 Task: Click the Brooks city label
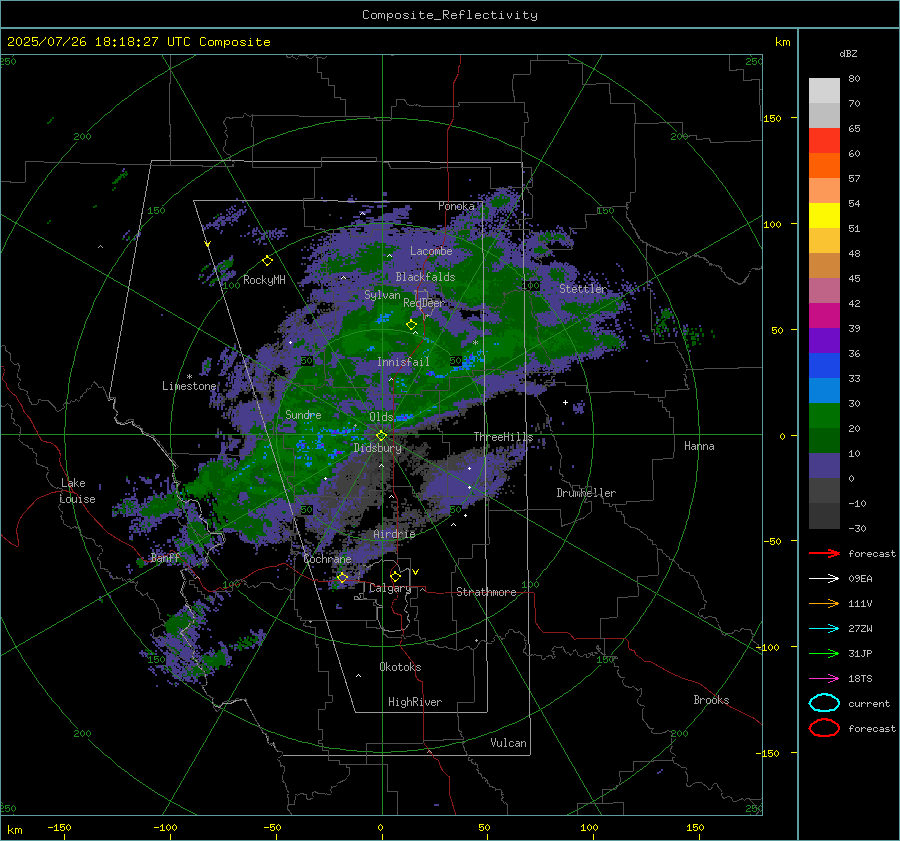click(x=711, y=700)
